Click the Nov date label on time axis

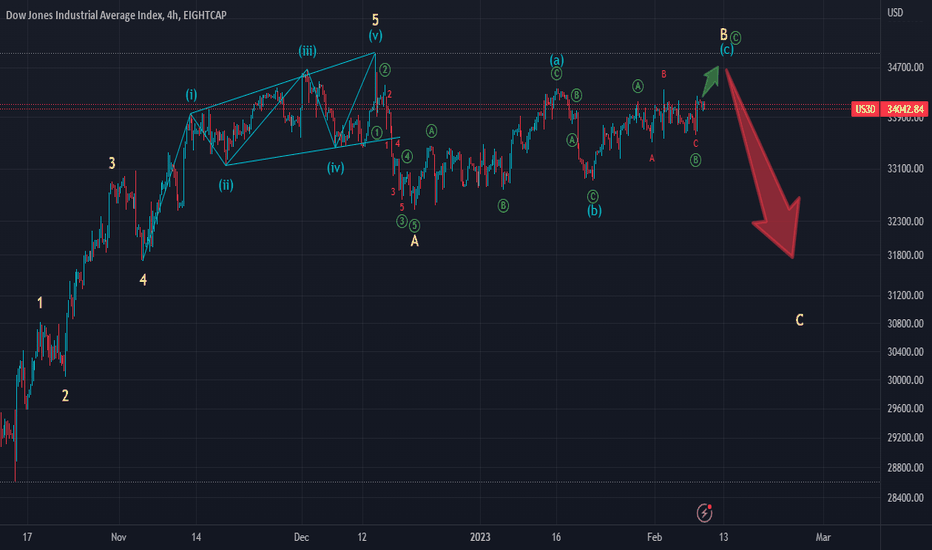[119, 537]
